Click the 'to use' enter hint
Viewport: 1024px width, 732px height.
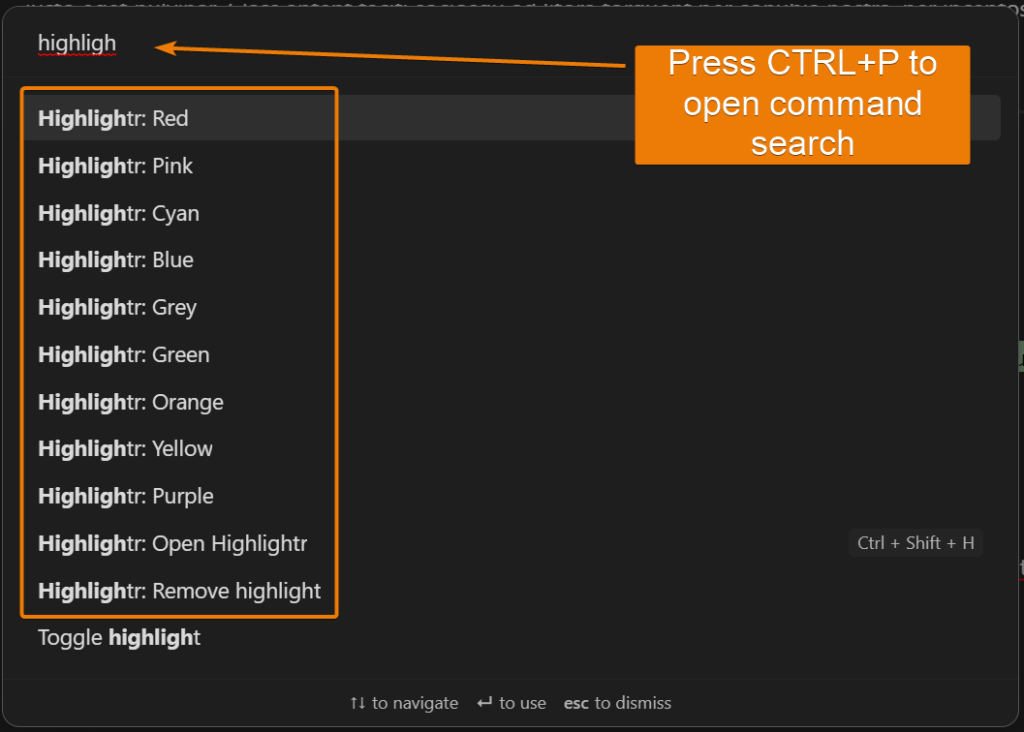coord(511,703)
